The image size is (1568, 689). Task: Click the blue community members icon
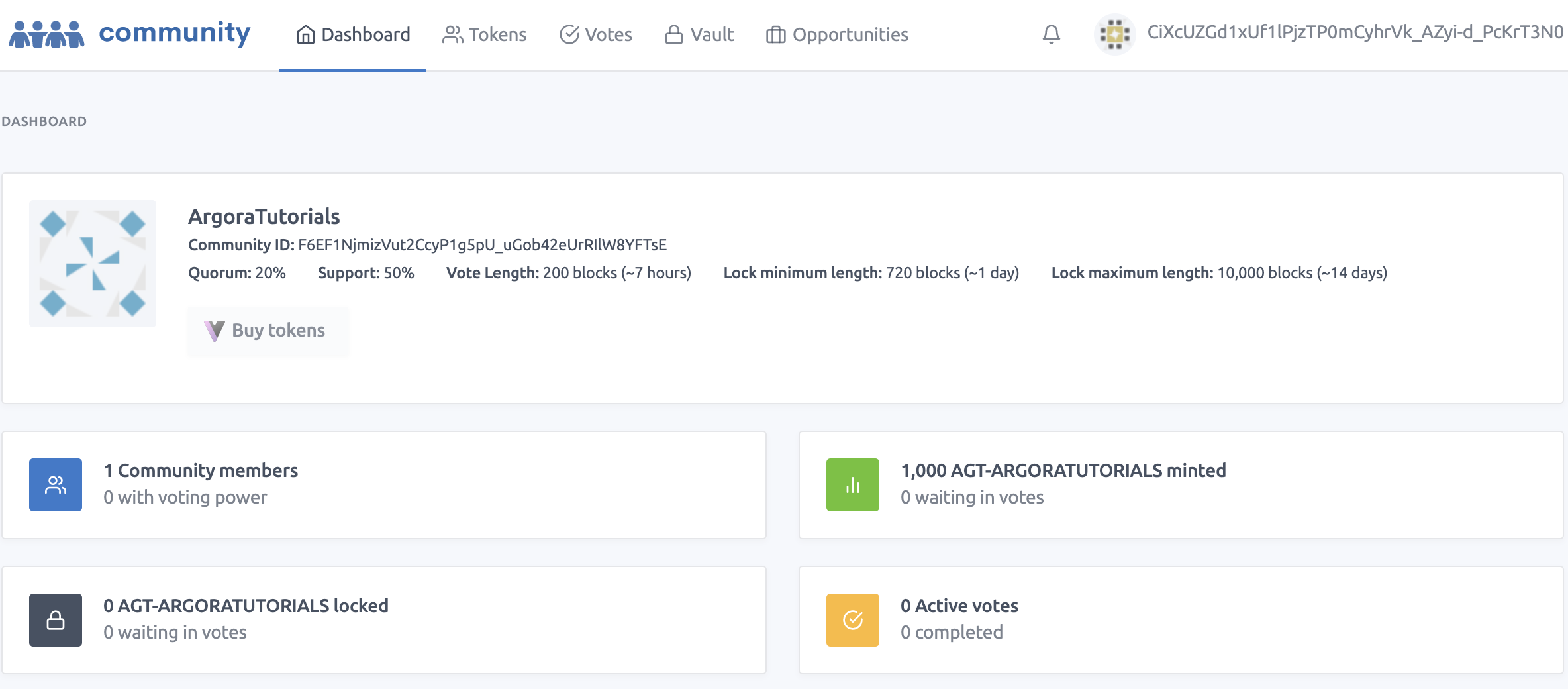coord(56,485)
